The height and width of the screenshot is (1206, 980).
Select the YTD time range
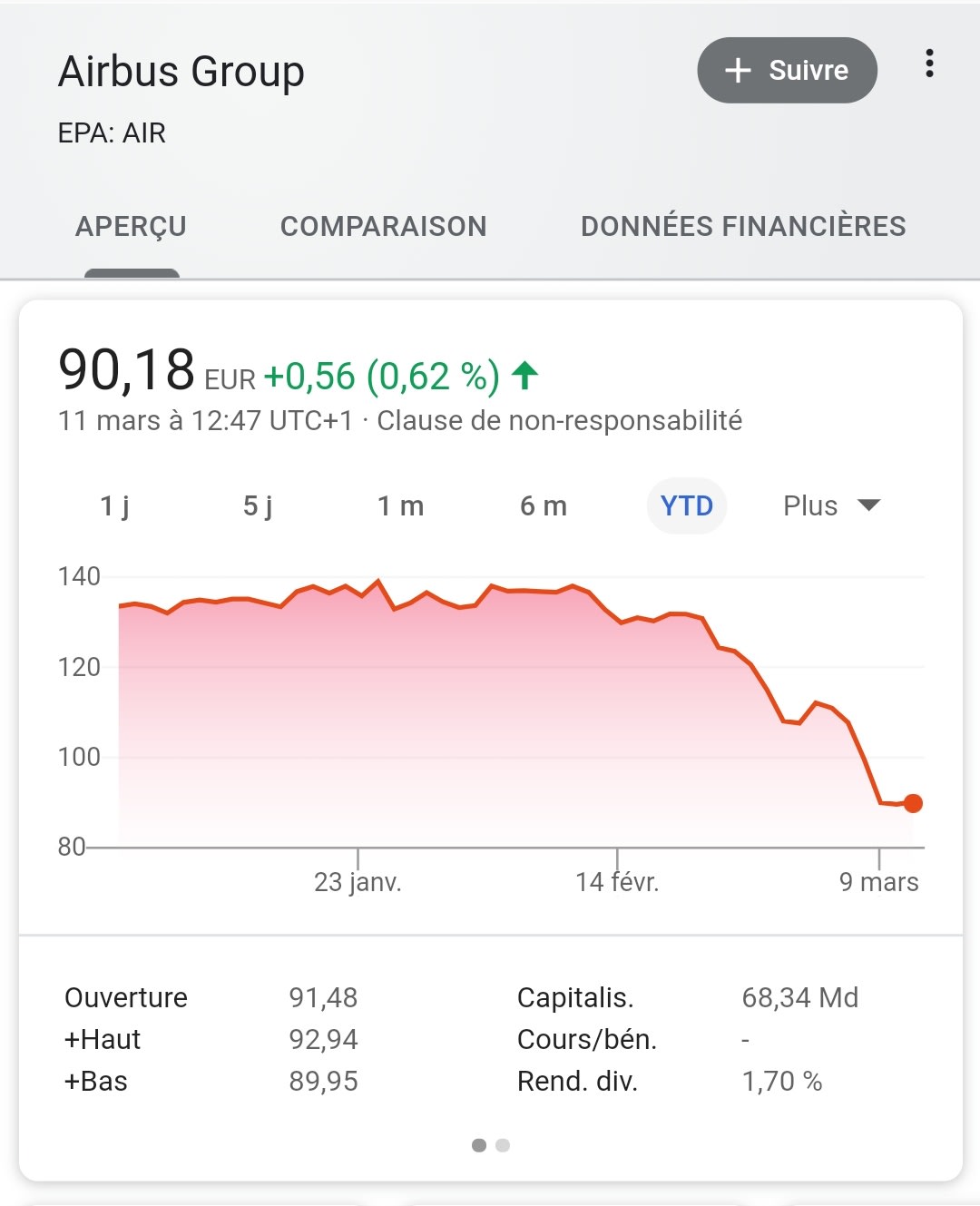686,505
